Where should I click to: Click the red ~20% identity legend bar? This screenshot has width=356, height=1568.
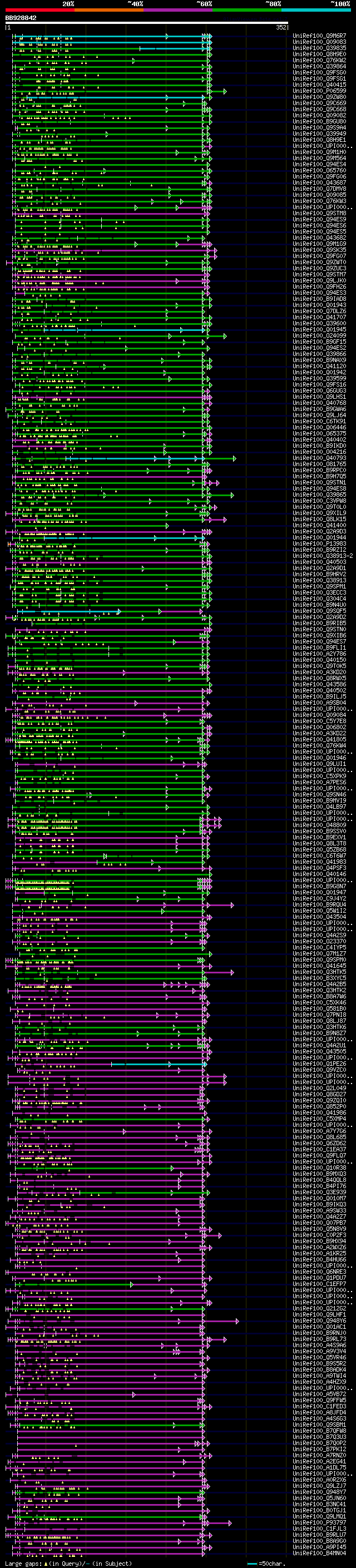click(39, 11)
